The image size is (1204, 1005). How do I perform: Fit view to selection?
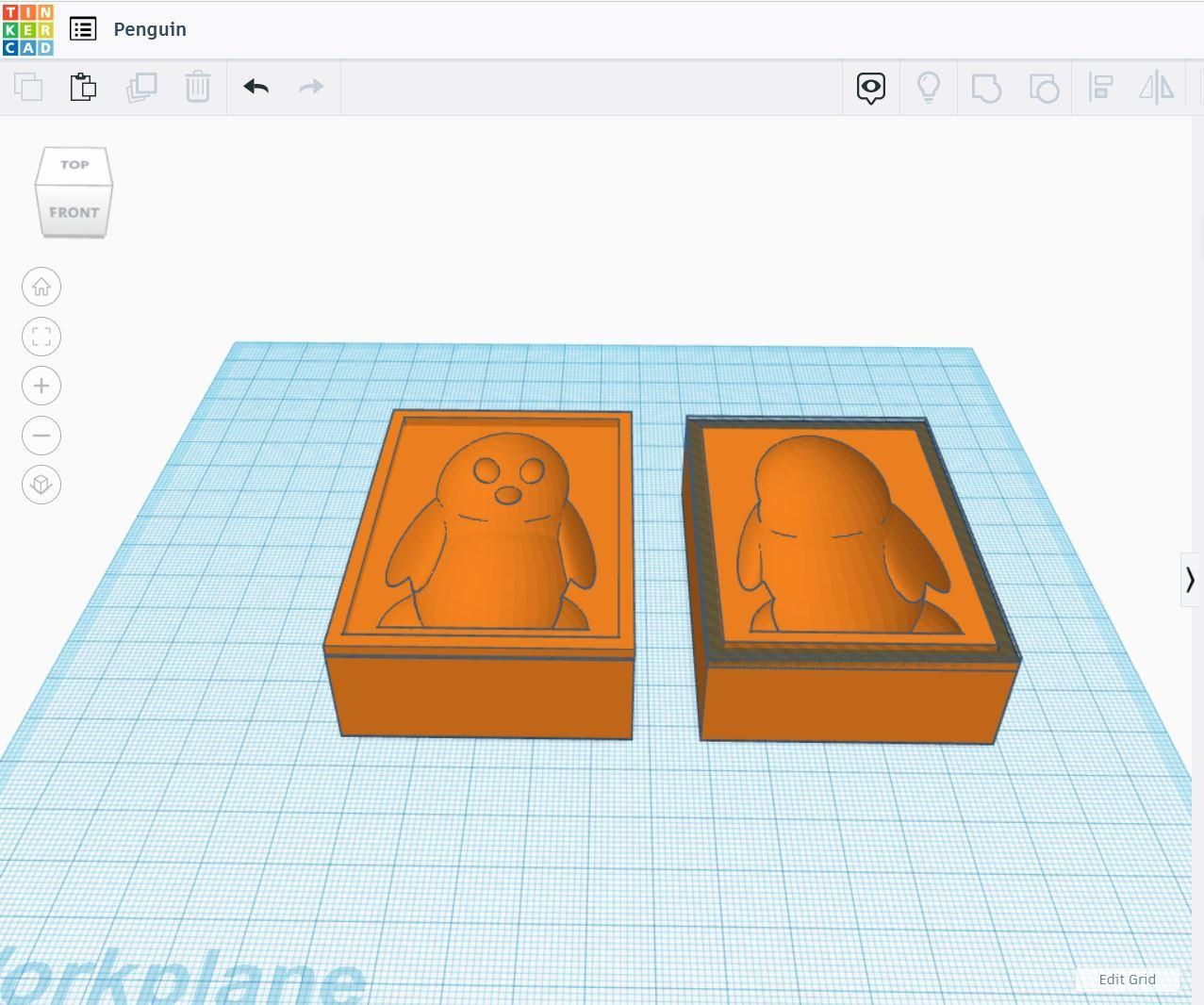pyautogui.click(x=41, y=336)
